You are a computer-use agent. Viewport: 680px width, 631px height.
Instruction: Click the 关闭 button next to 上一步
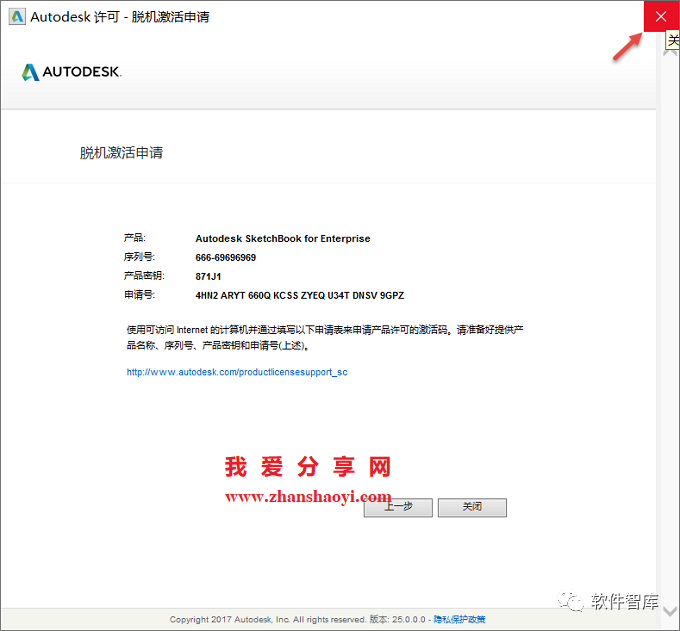pyautogui.click(x=472, y=507)
